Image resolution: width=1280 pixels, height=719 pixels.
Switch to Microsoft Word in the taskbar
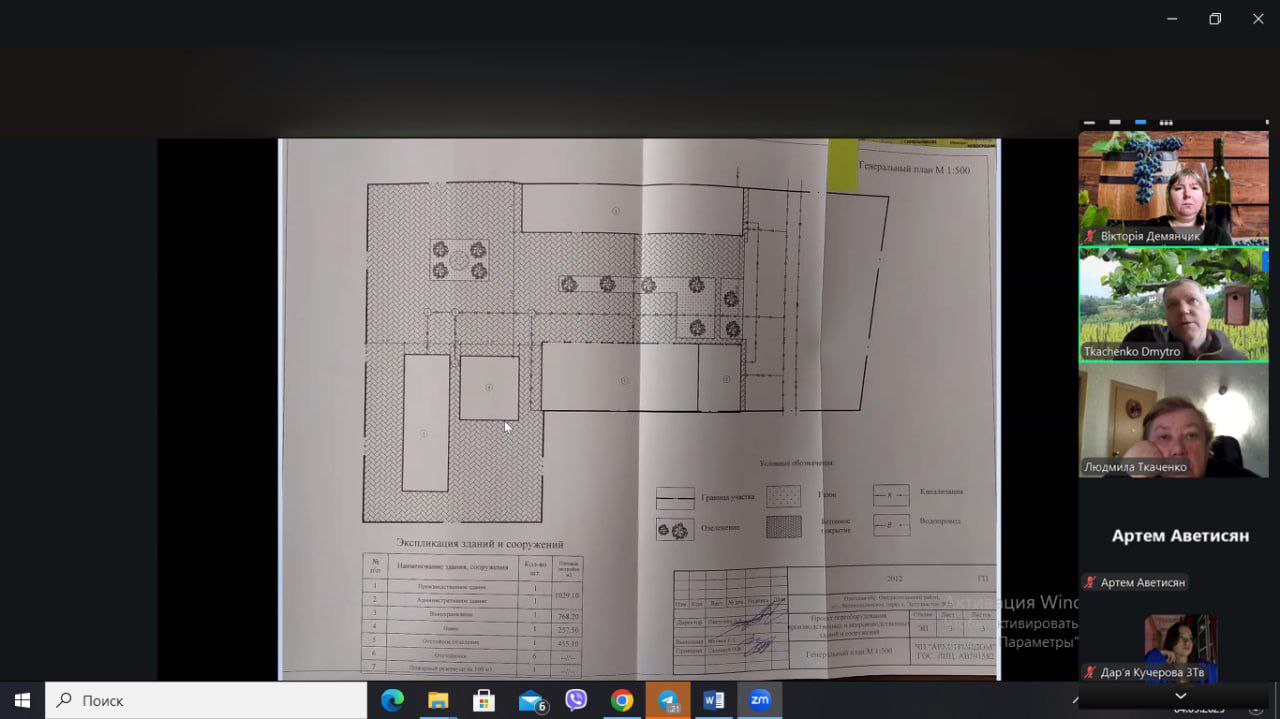click(714, 700)
